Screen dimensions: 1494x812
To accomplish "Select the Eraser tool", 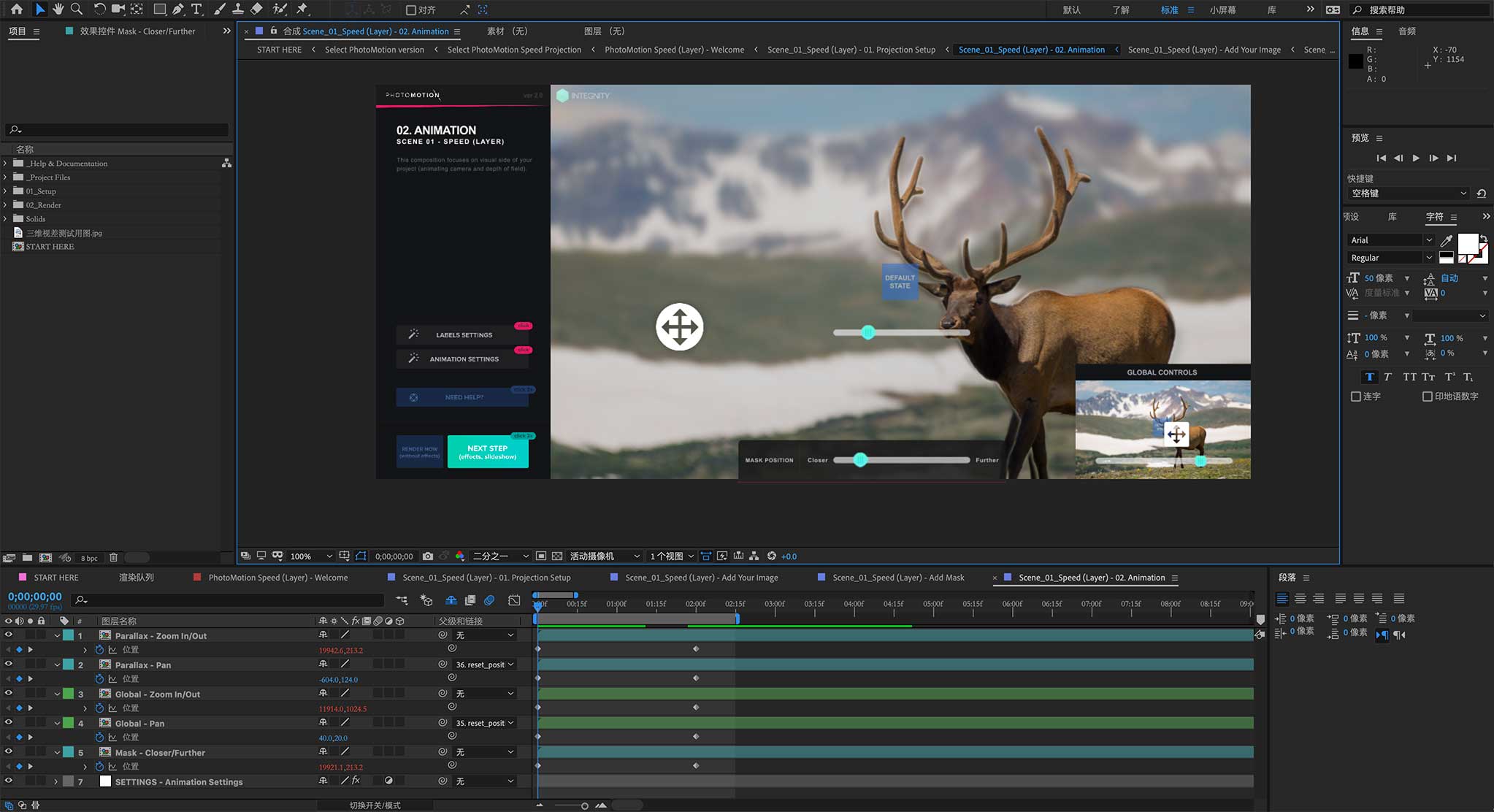I will click(256, 9).
